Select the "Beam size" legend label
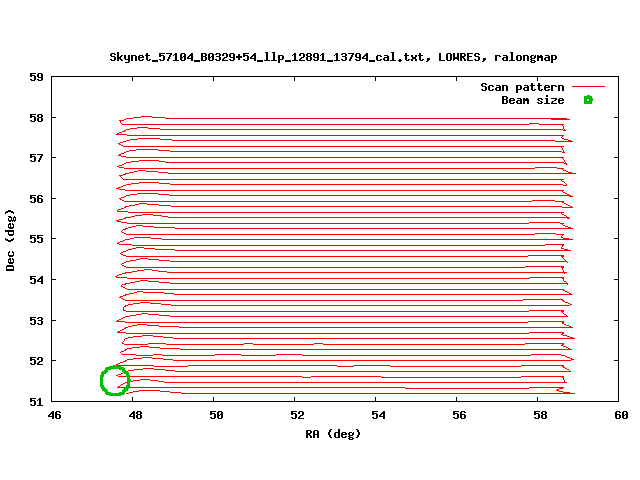The width and height of the screenshot is (640, 480). 533,100
